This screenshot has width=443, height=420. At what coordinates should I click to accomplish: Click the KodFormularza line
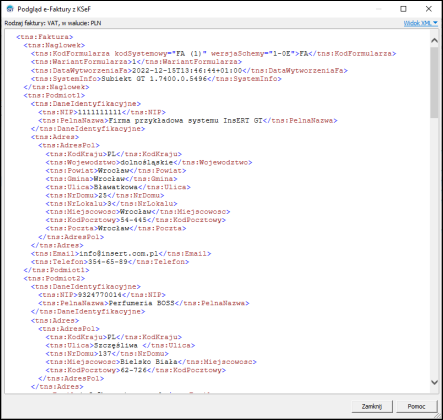tap(214, 53)
